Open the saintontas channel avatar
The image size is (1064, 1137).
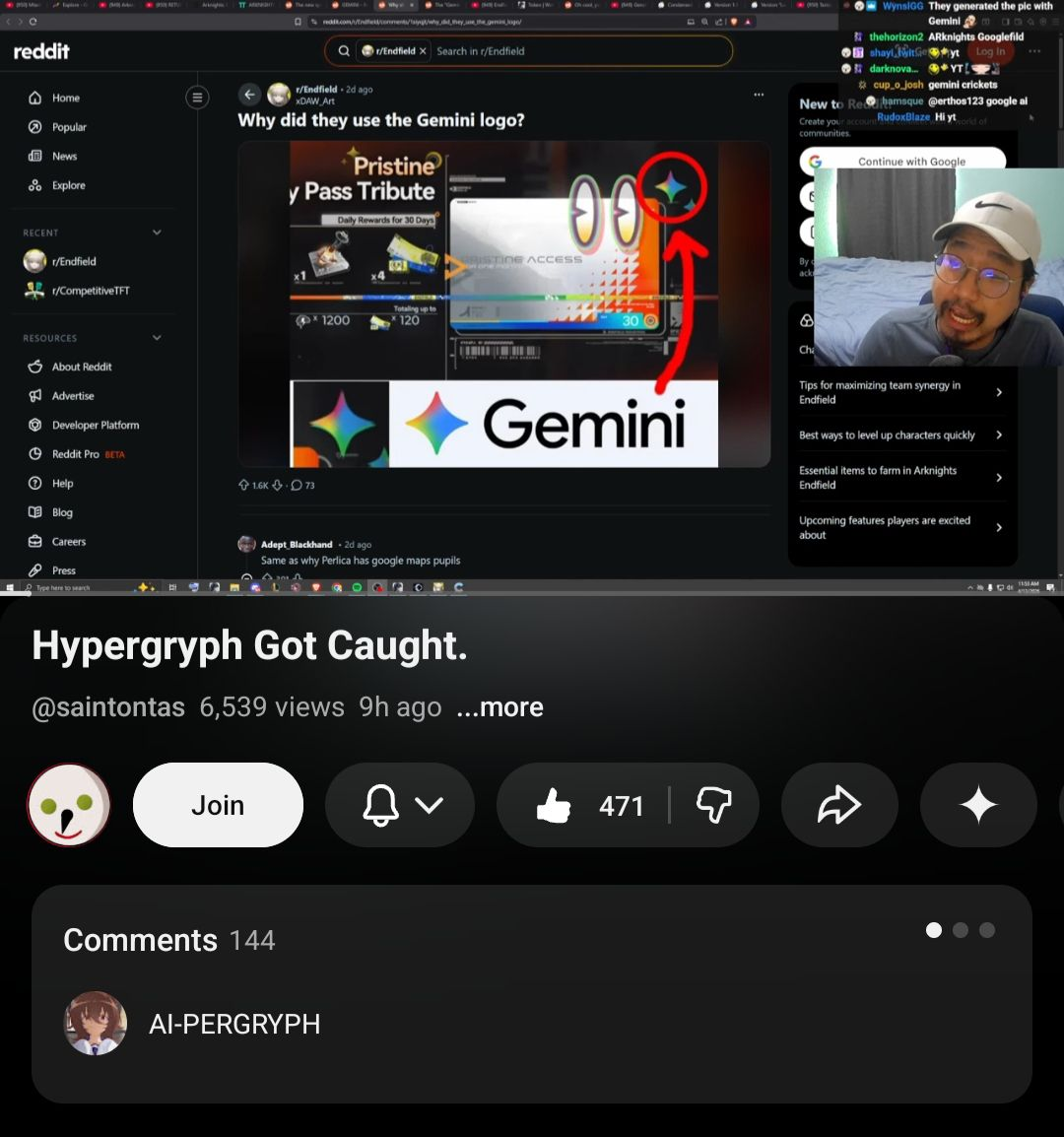point(69,805)
